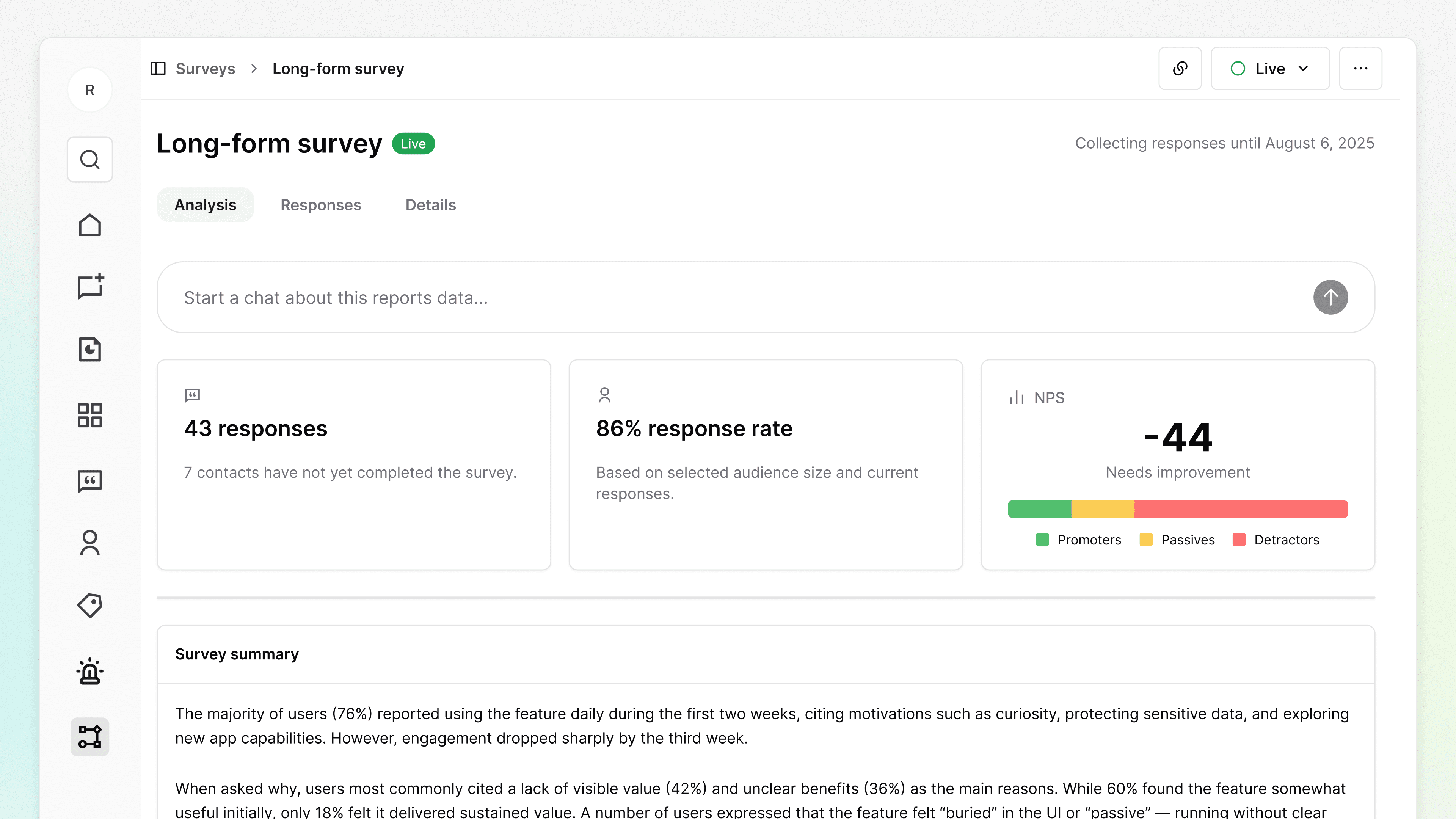Toggle the sidebar panel icon beside Surveys

[158, 68]
